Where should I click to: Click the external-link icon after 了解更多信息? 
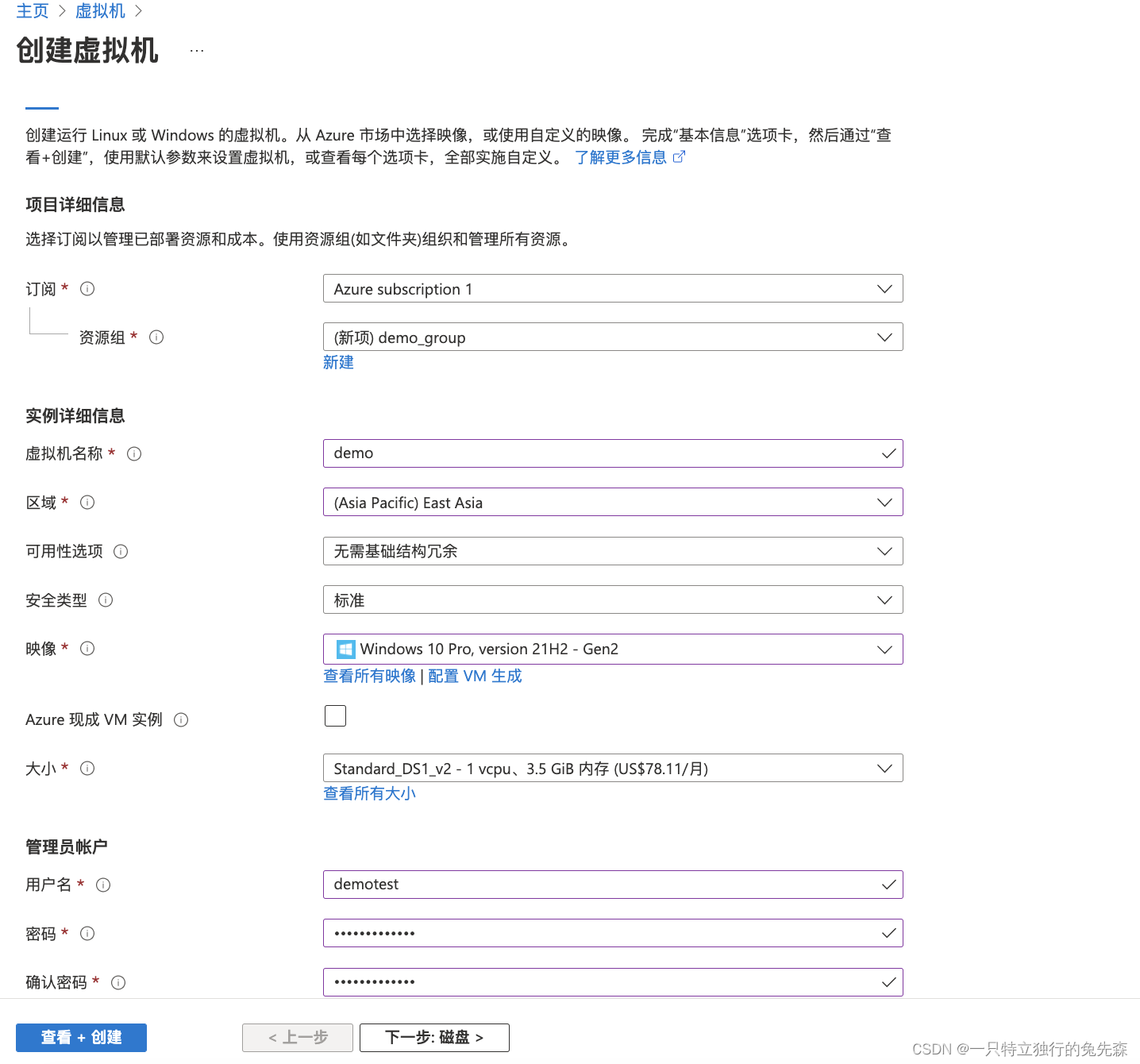[x=679, y=157]
